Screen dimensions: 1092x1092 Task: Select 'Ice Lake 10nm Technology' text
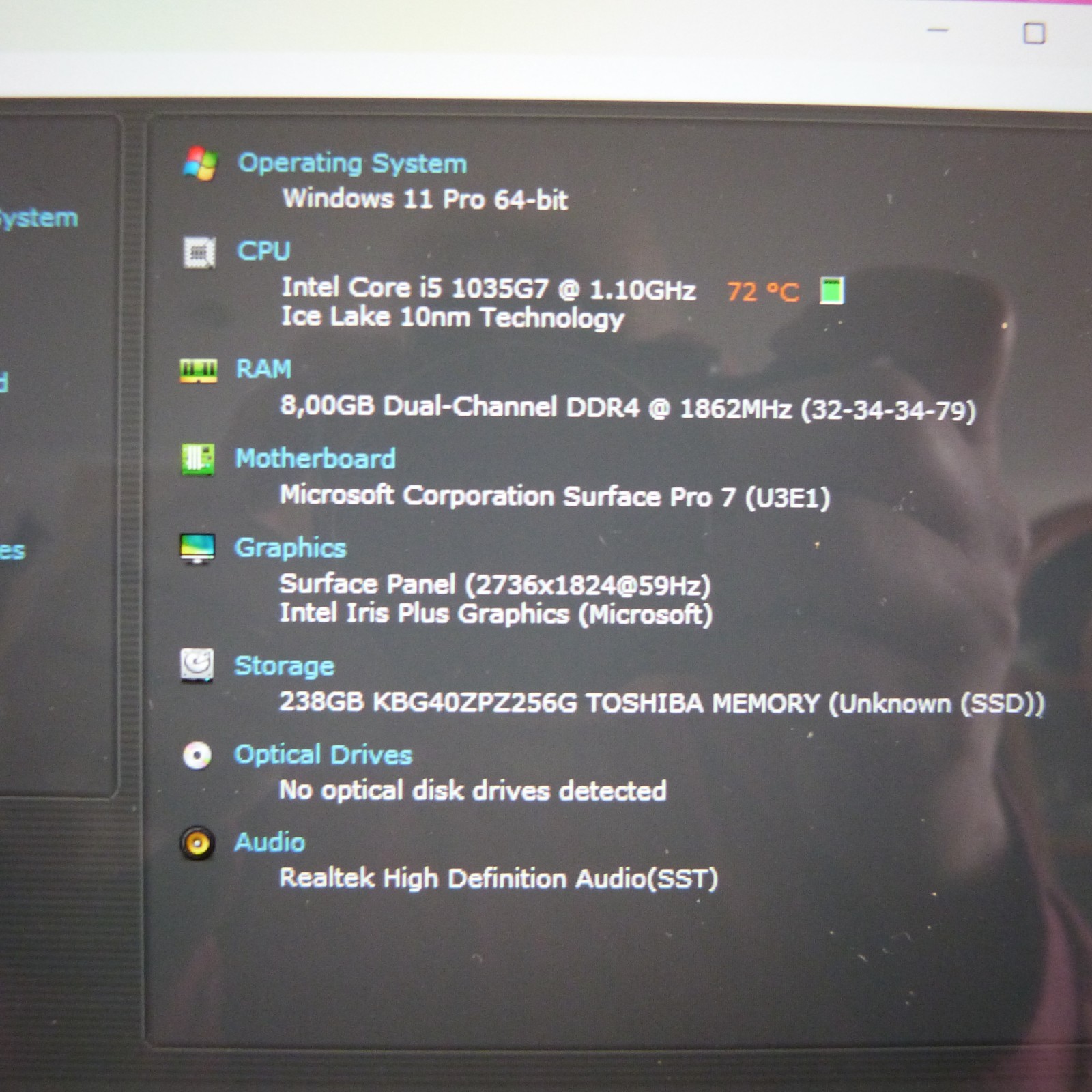[x=452, y=318]
